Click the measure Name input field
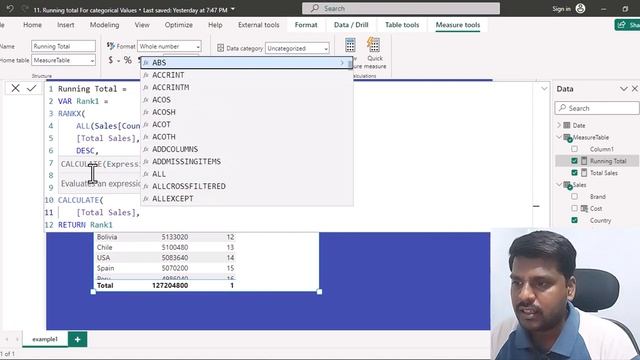Image resolution: width=640 pixels, height=360 pixels. 63,46
